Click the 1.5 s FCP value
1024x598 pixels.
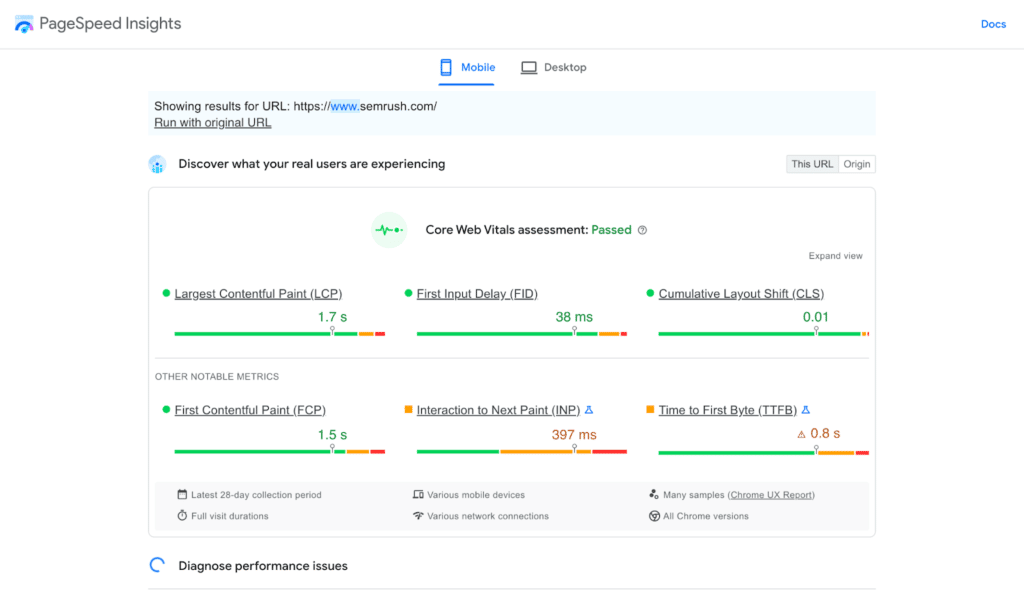coord(332,435)
